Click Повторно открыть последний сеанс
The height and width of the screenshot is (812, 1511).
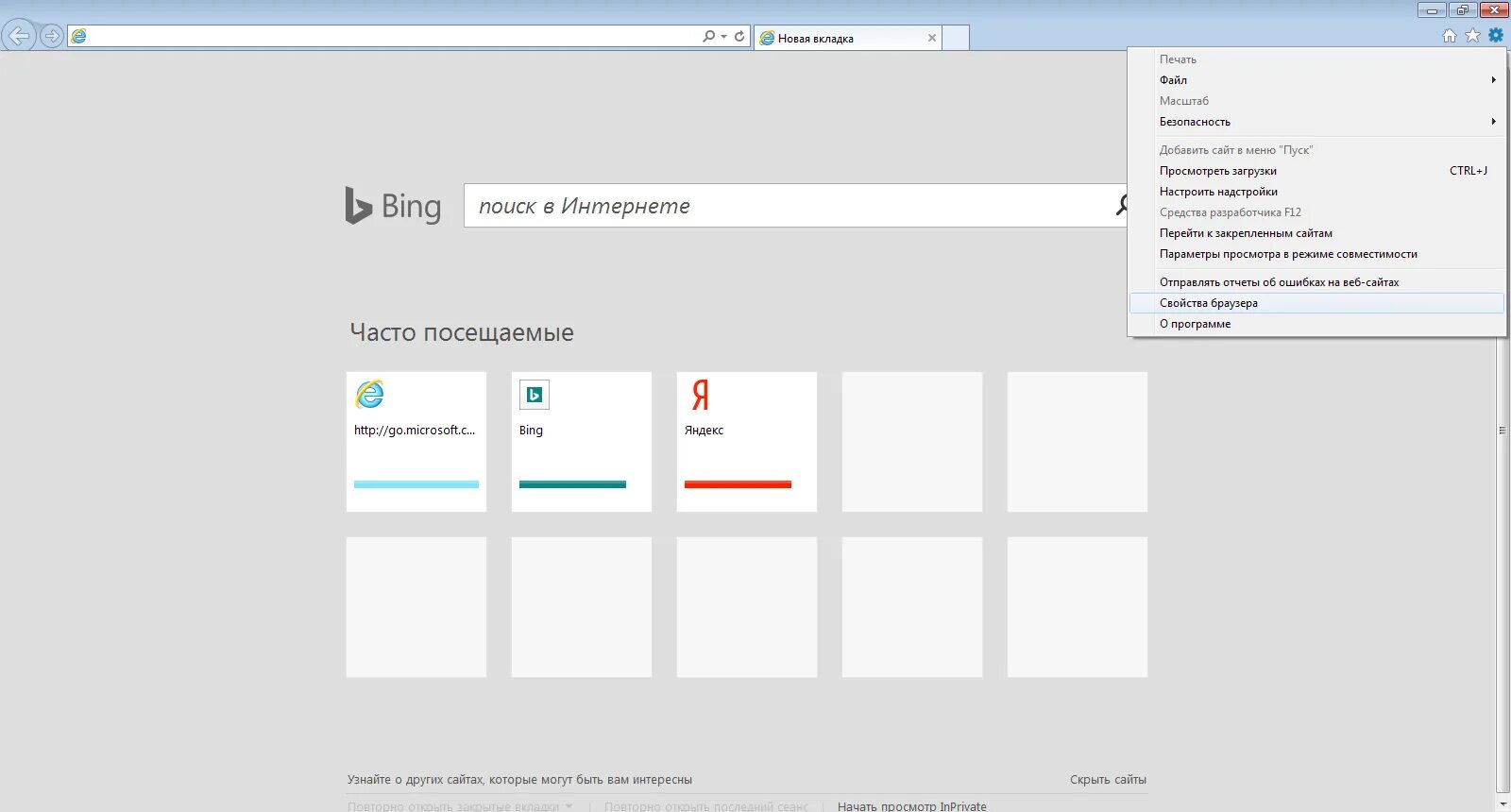pos(706,806)
